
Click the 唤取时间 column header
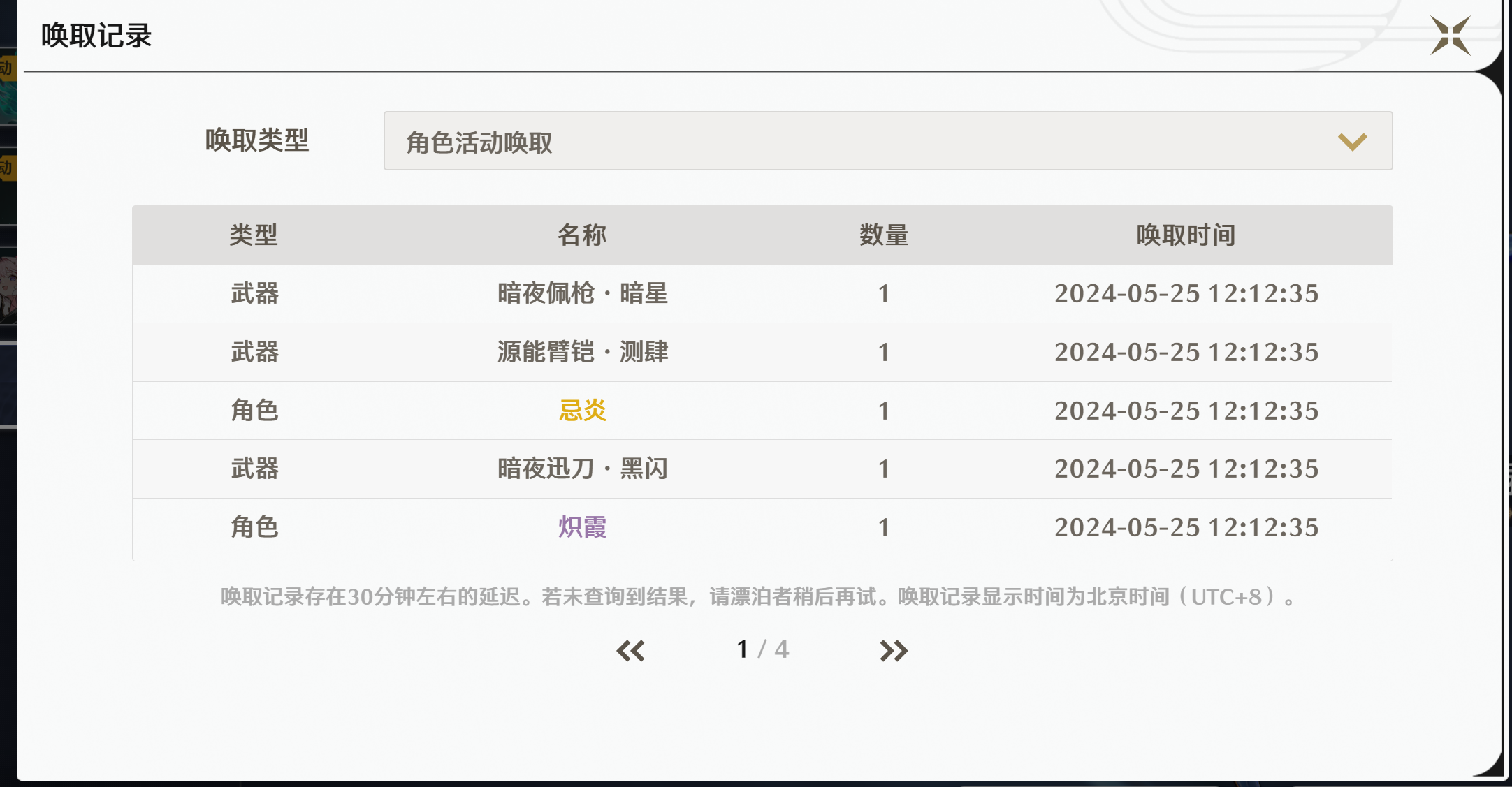(1186, 235)
